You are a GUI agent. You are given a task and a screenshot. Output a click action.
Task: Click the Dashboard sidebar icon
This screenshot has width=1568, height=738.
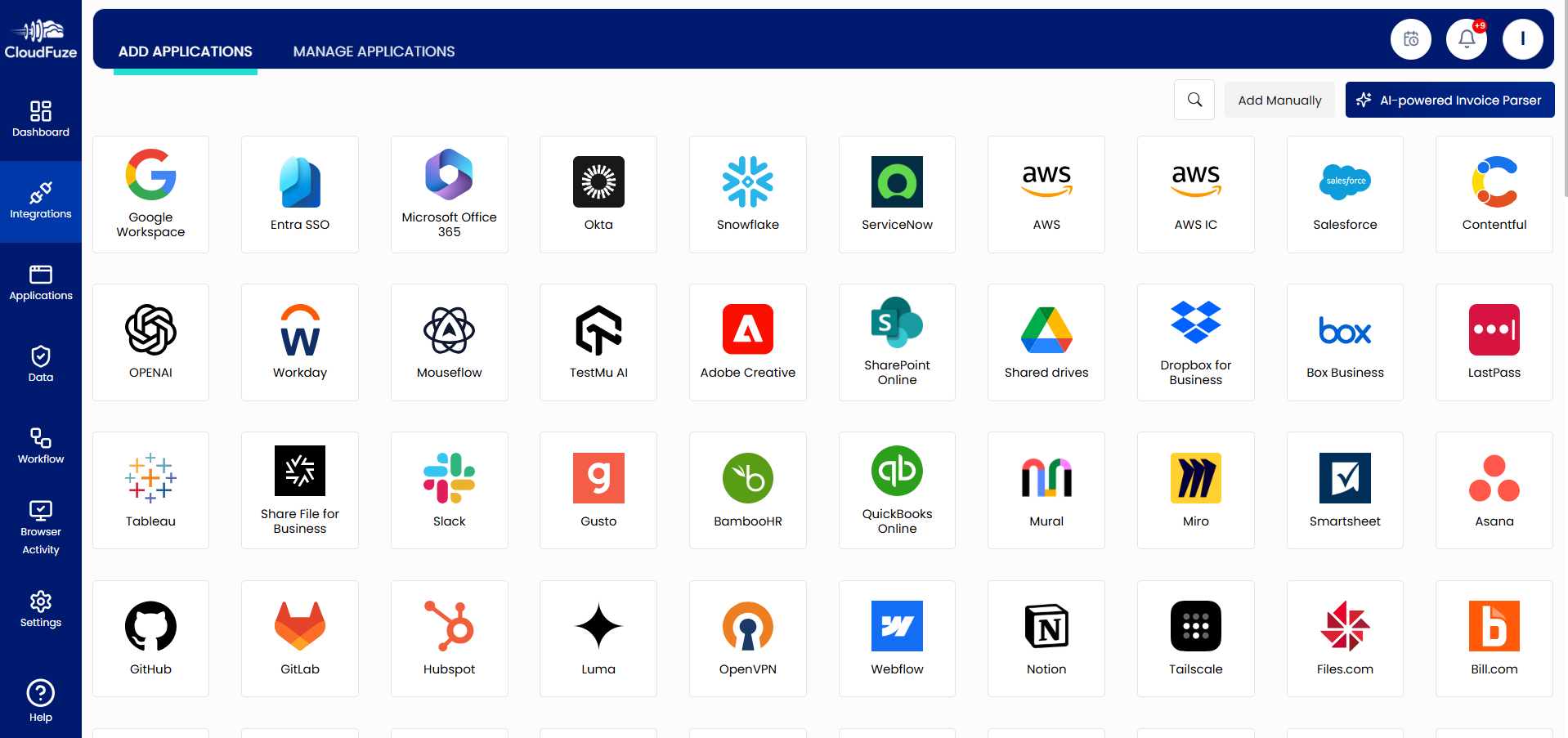(x=40, y=119)
